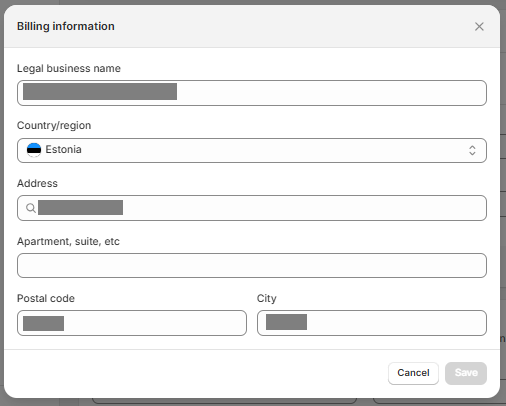Click into the Address search field

[x=252, y=208]
